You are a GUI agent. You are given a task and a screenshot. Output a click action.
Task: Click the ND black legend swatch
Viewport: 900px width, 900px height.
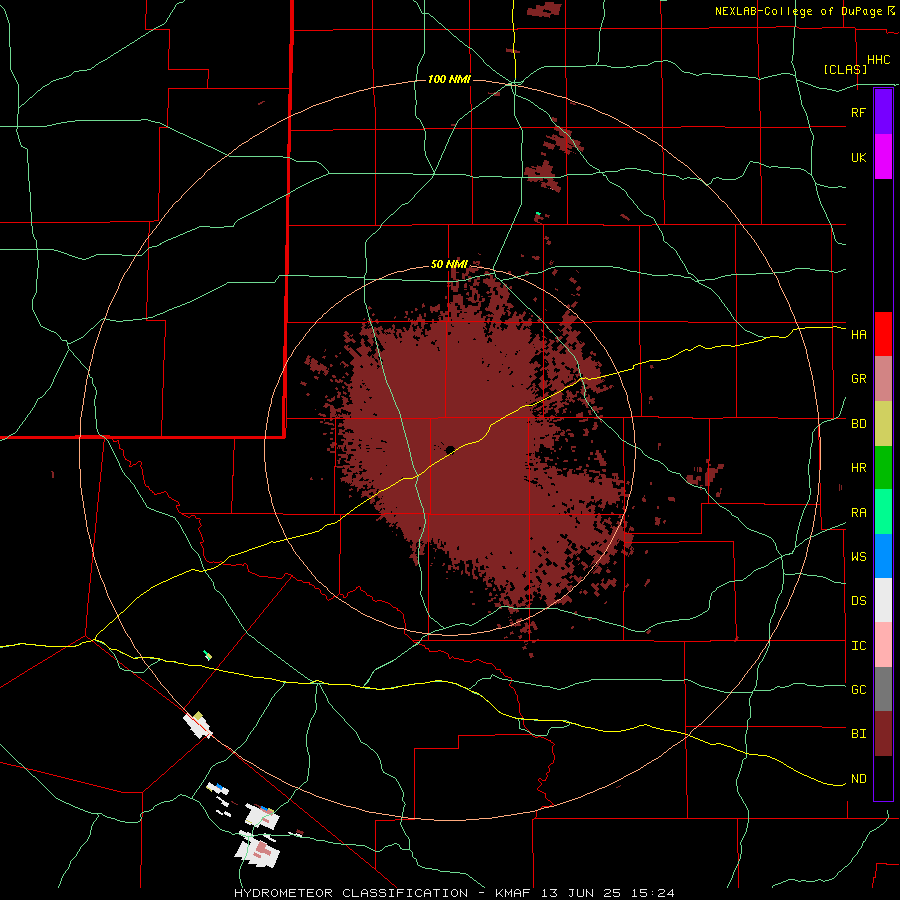point(883,778)
